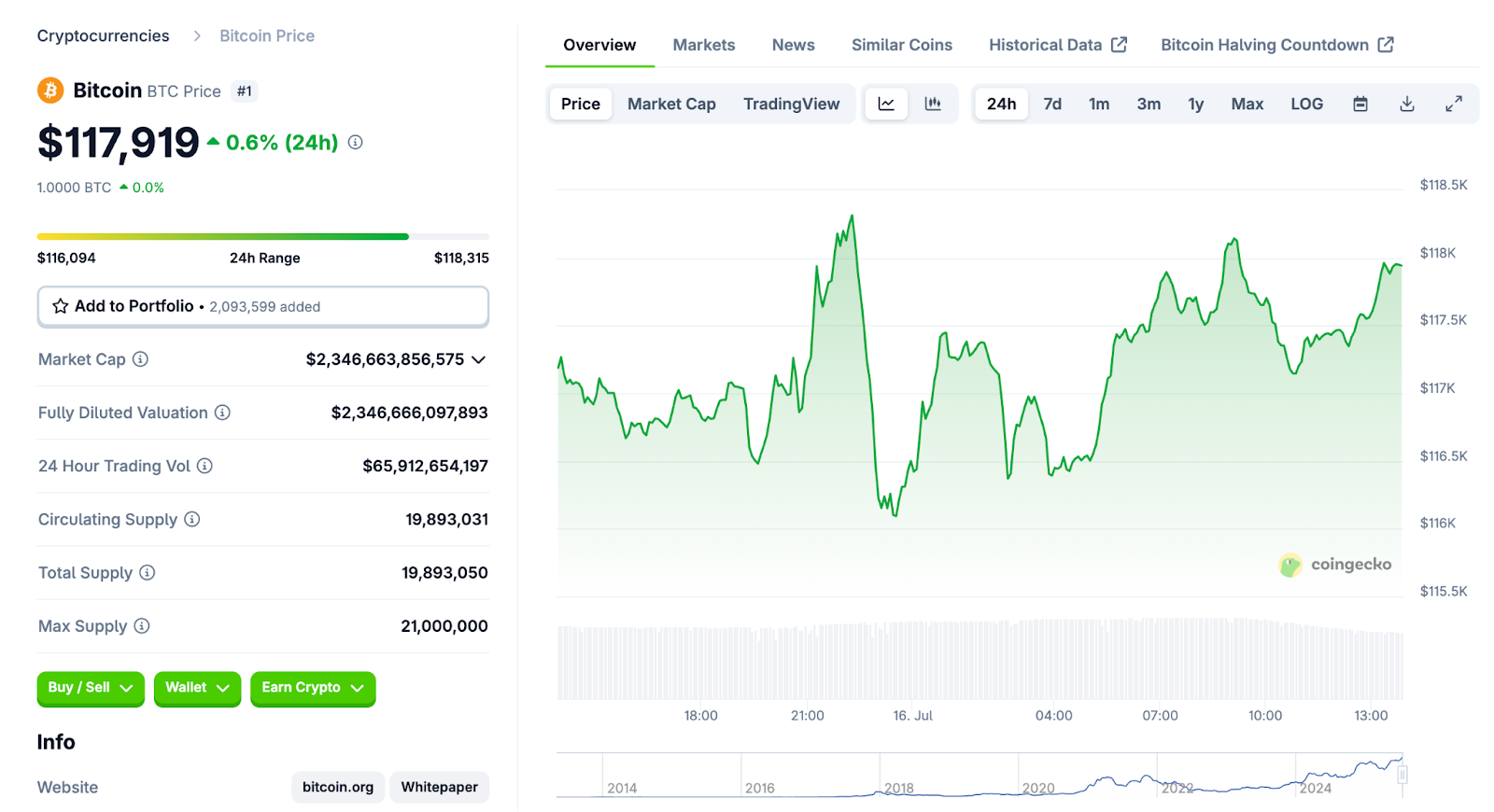Switch to the Markets tab

704,45
